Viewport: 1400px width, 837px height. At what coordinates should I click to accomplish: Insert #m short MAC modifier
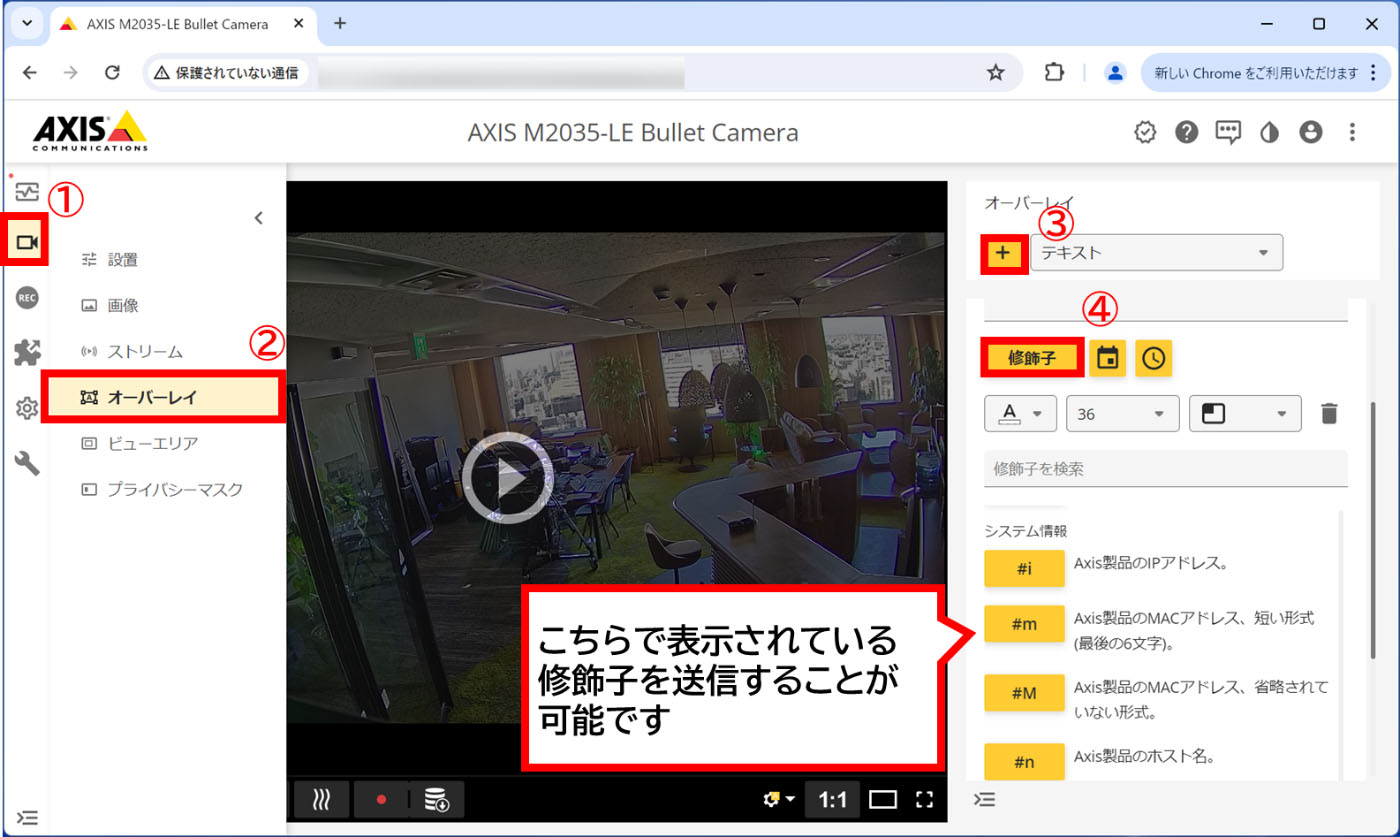tap(1024, 624)
